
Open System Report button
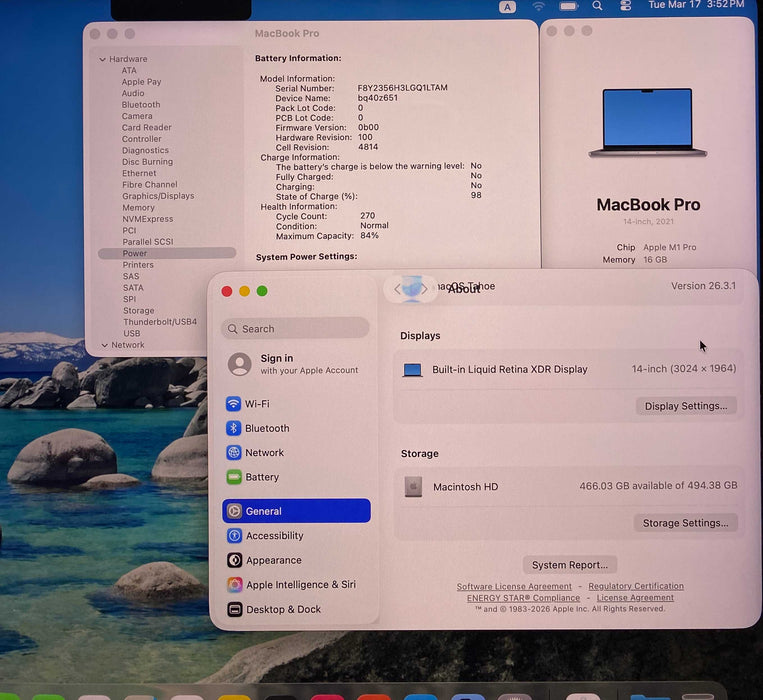point(570,565)
